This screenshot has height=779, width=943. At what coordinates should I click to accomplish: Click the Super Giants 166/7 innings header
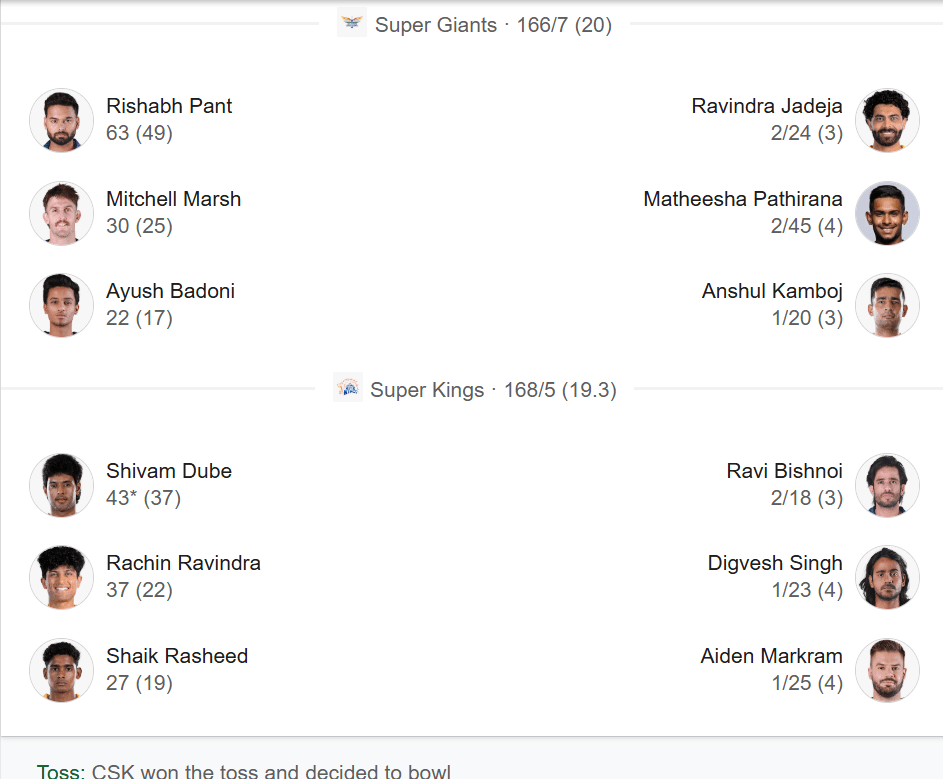[493, 25]
